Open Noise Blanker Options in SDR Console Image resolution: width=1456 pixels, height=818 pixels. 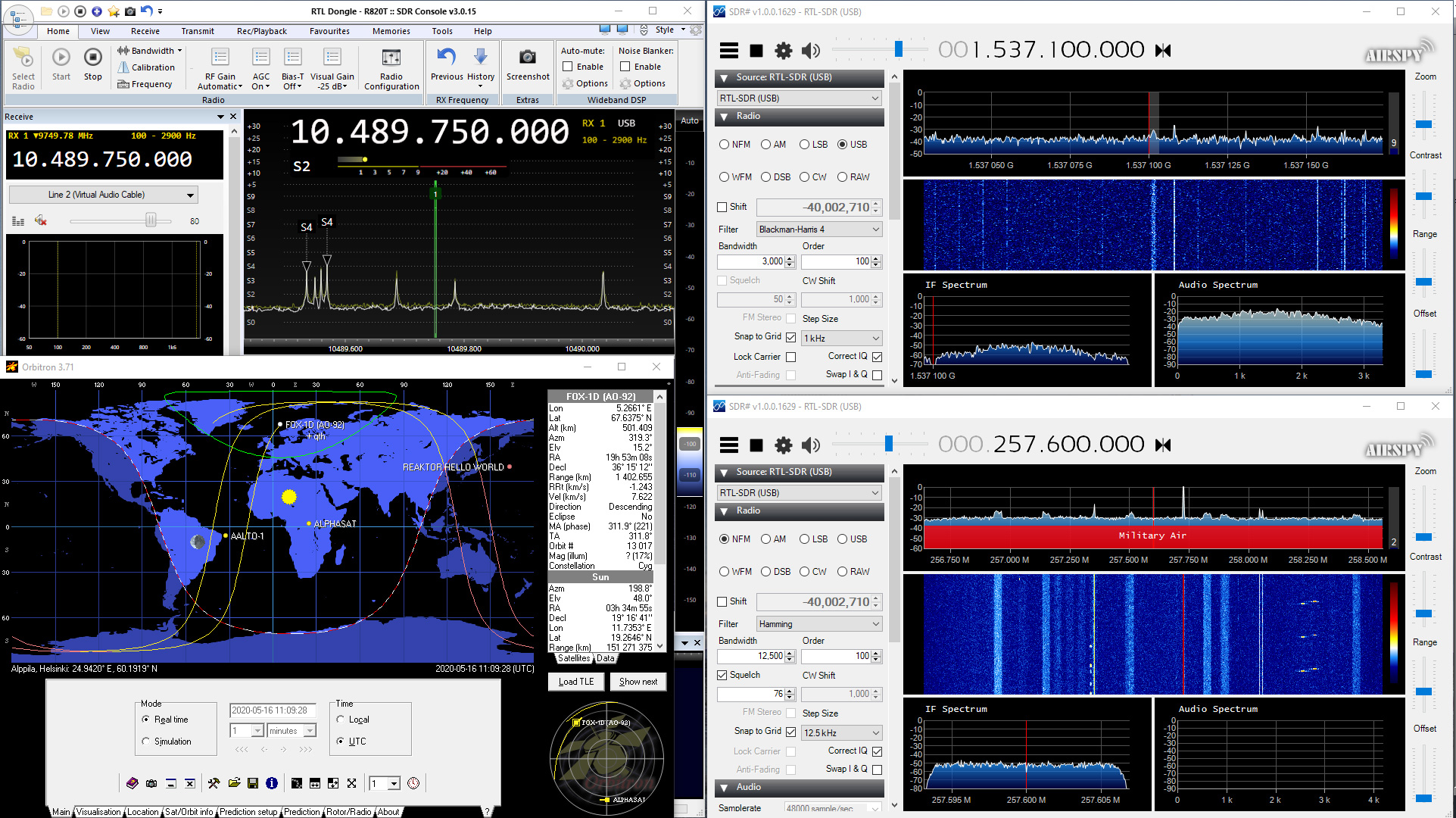[x=643, y=84]
